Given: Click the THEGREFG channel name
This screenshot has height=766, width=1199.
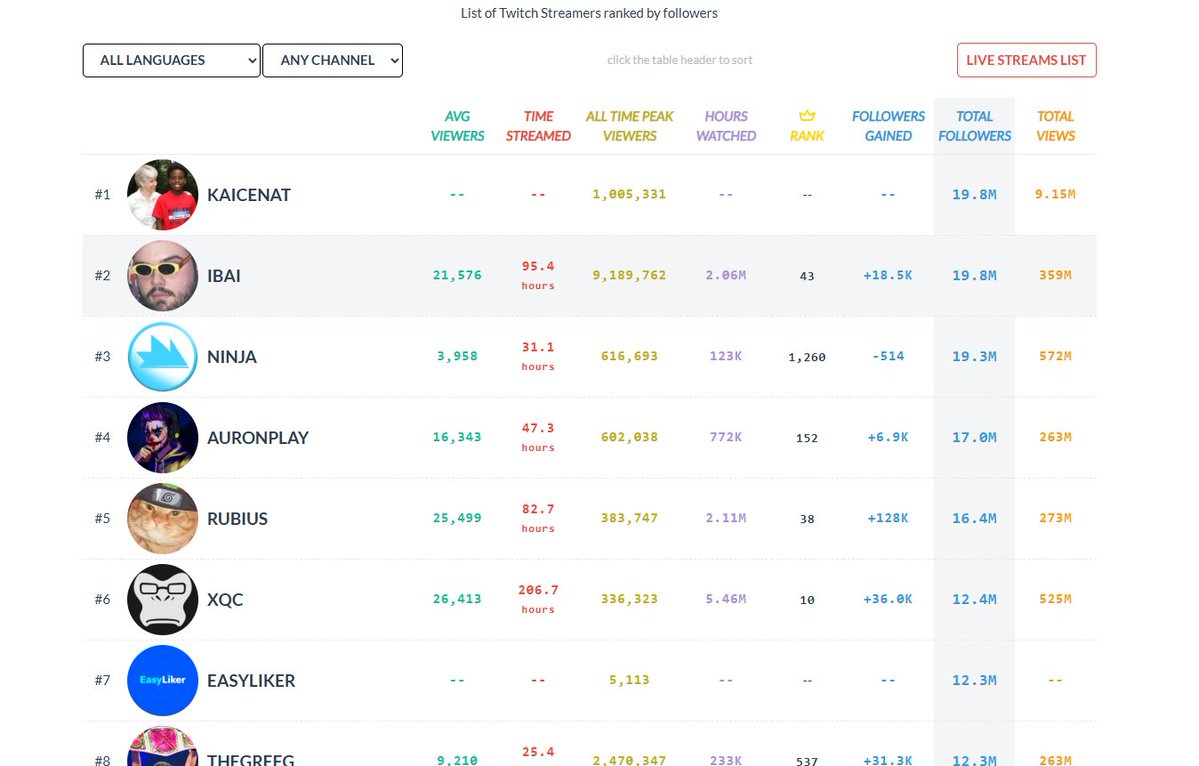Looking at the screenshot, I should point(251,759).
